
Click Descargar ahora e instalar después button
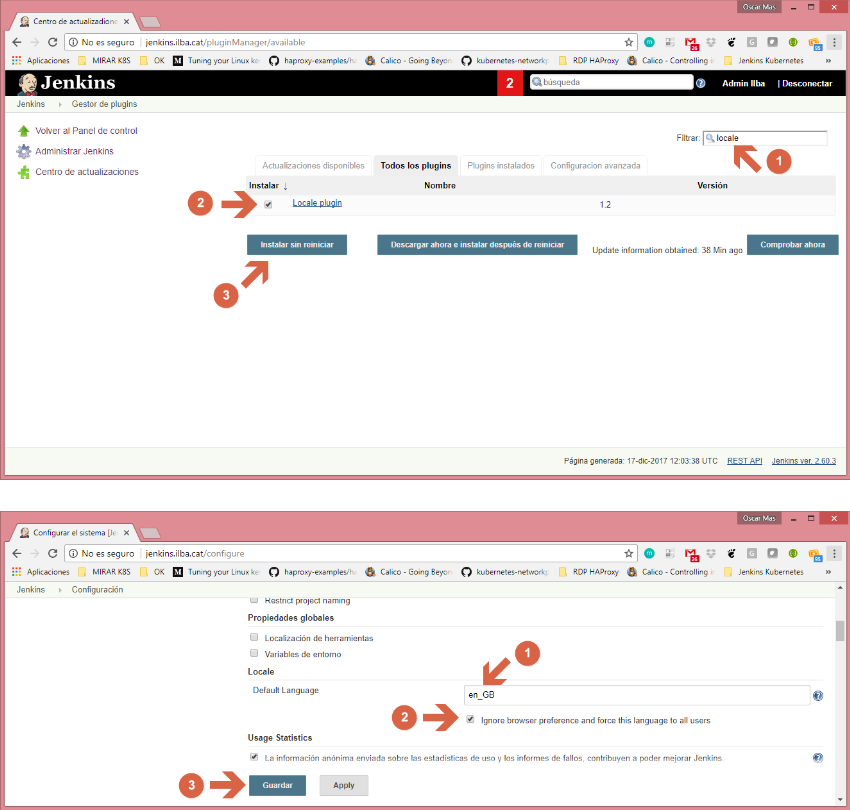click(x=477, y=245)
